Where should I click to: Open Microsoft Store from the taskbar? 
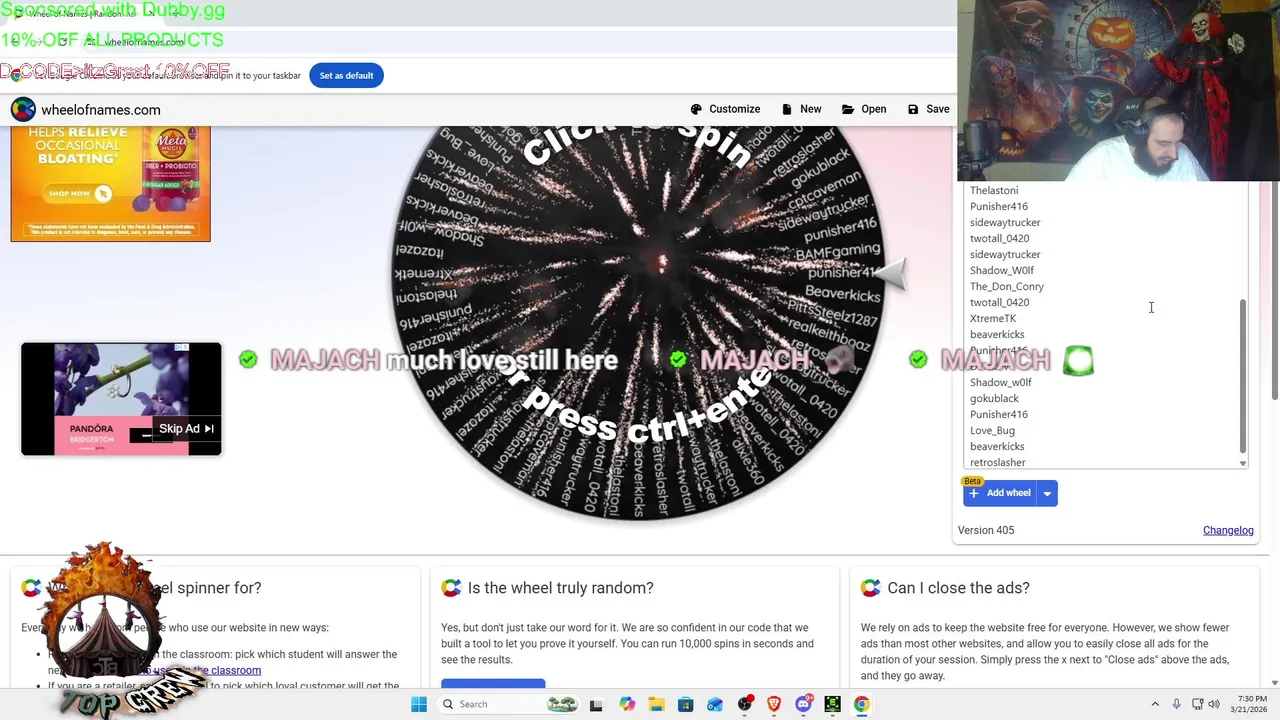685,704
